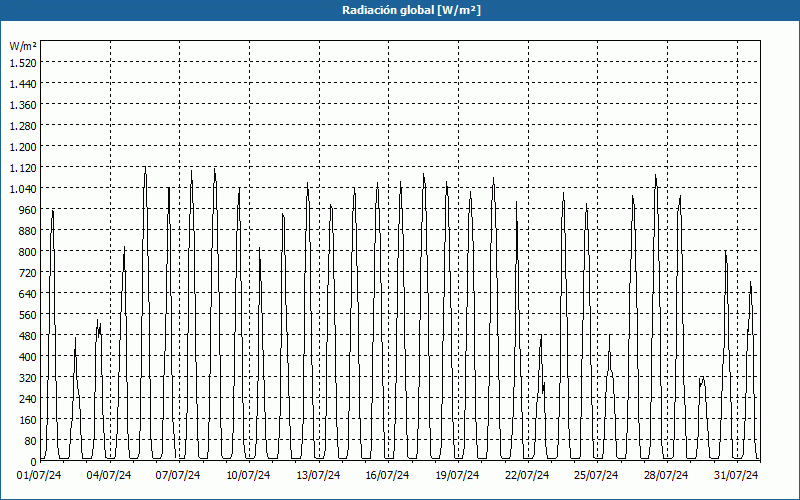
Task: Select the 1.280 y-axis value
Action: [23, 126]
